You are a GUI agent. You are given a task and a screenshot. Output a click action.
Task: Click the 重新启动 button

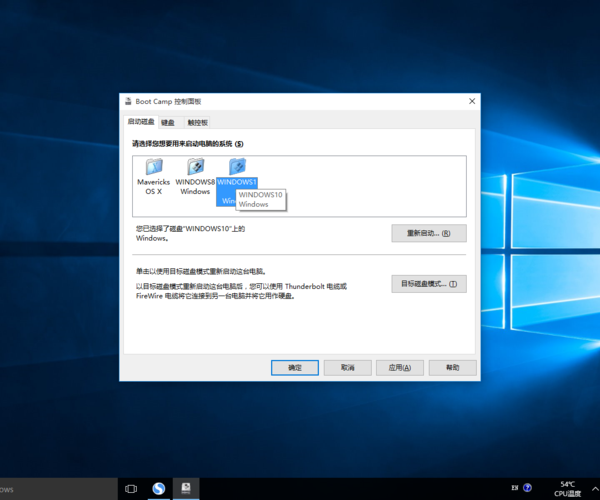429,233
